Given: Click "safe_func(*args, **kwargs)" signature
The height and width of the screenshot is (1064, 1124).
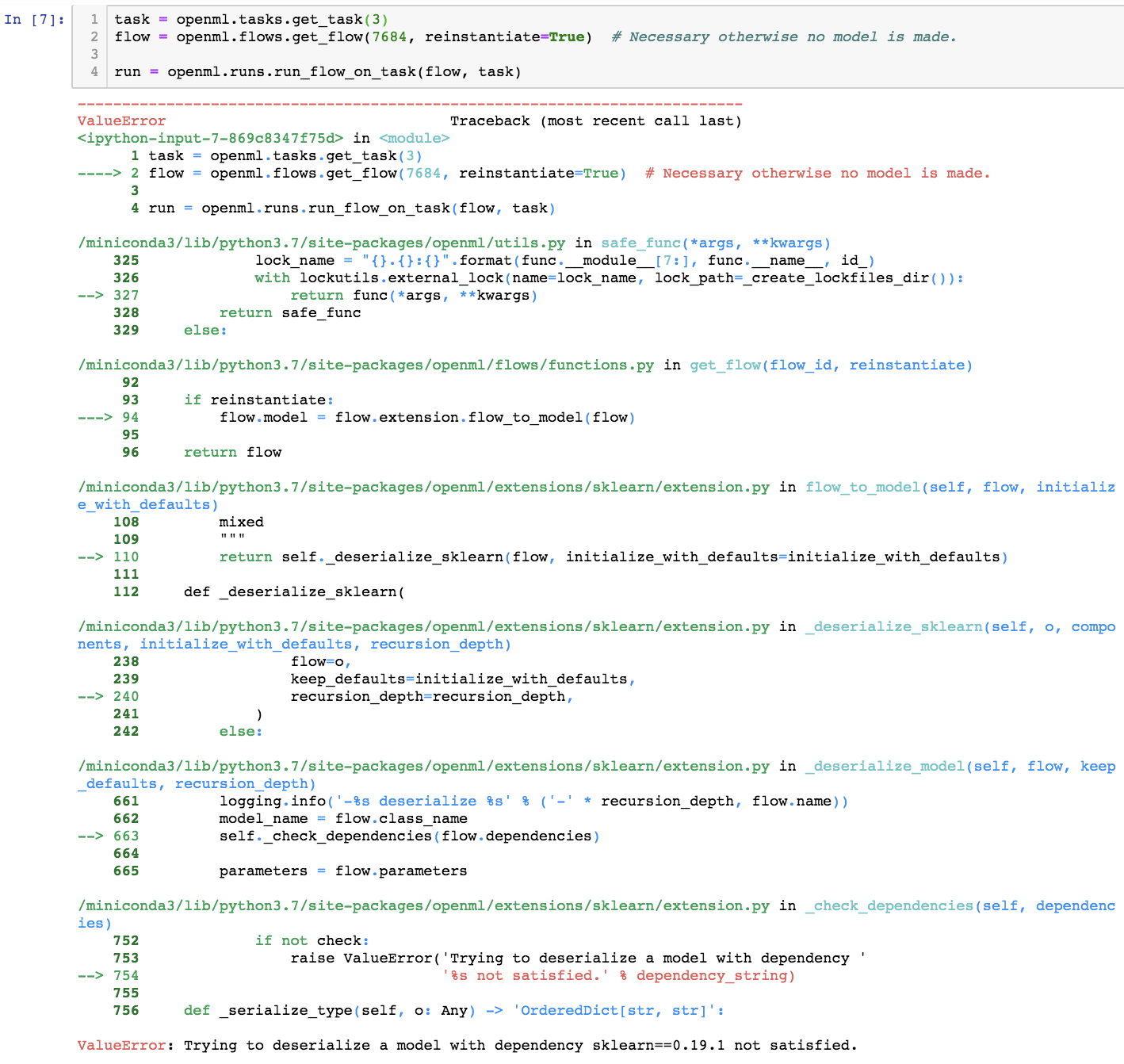Looking at the screenshot, I should (x=716, y=243).
